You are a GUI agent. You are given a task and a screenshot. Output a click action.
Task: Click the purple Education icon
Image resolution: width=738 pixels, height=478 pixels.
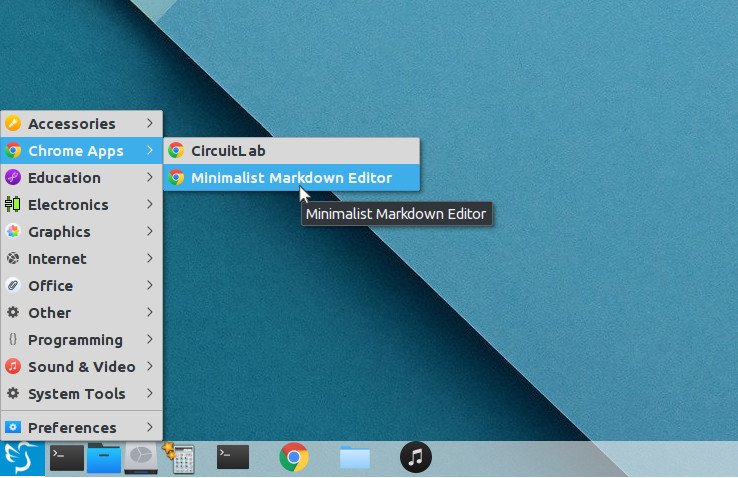coord(13,177)
